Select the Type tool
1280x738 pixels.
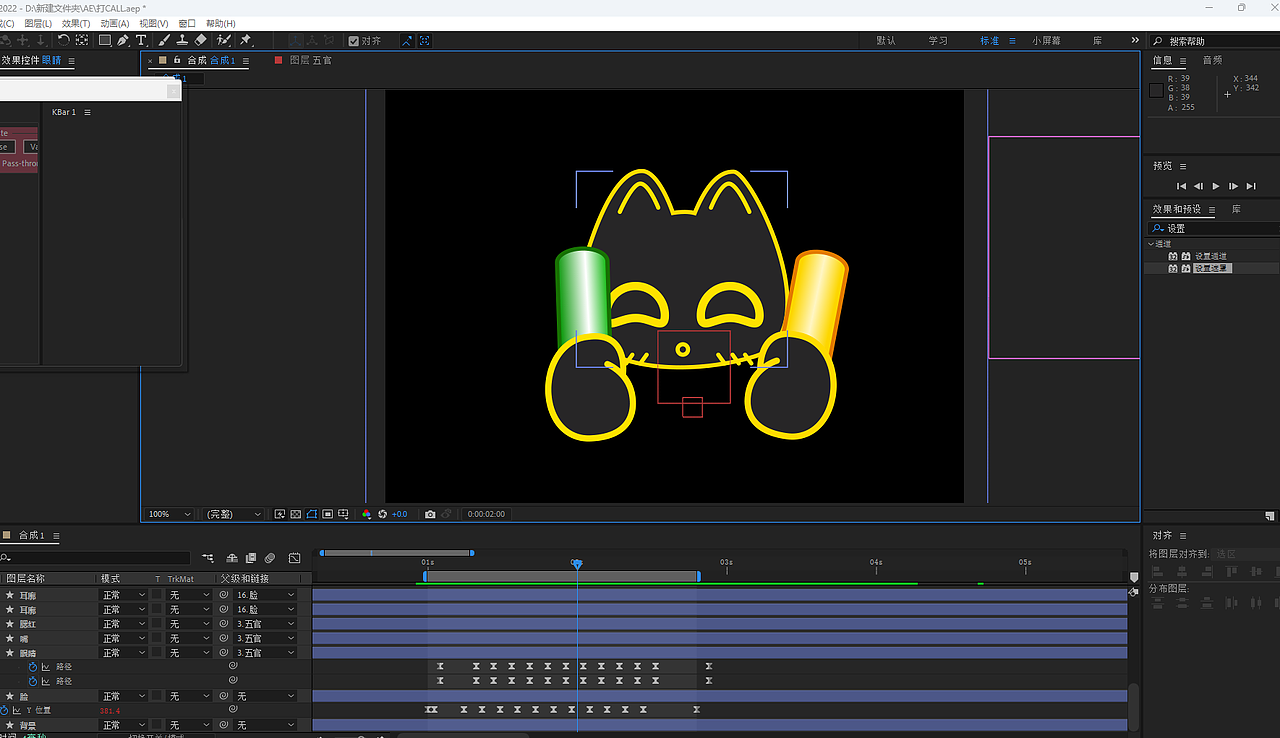141,41
